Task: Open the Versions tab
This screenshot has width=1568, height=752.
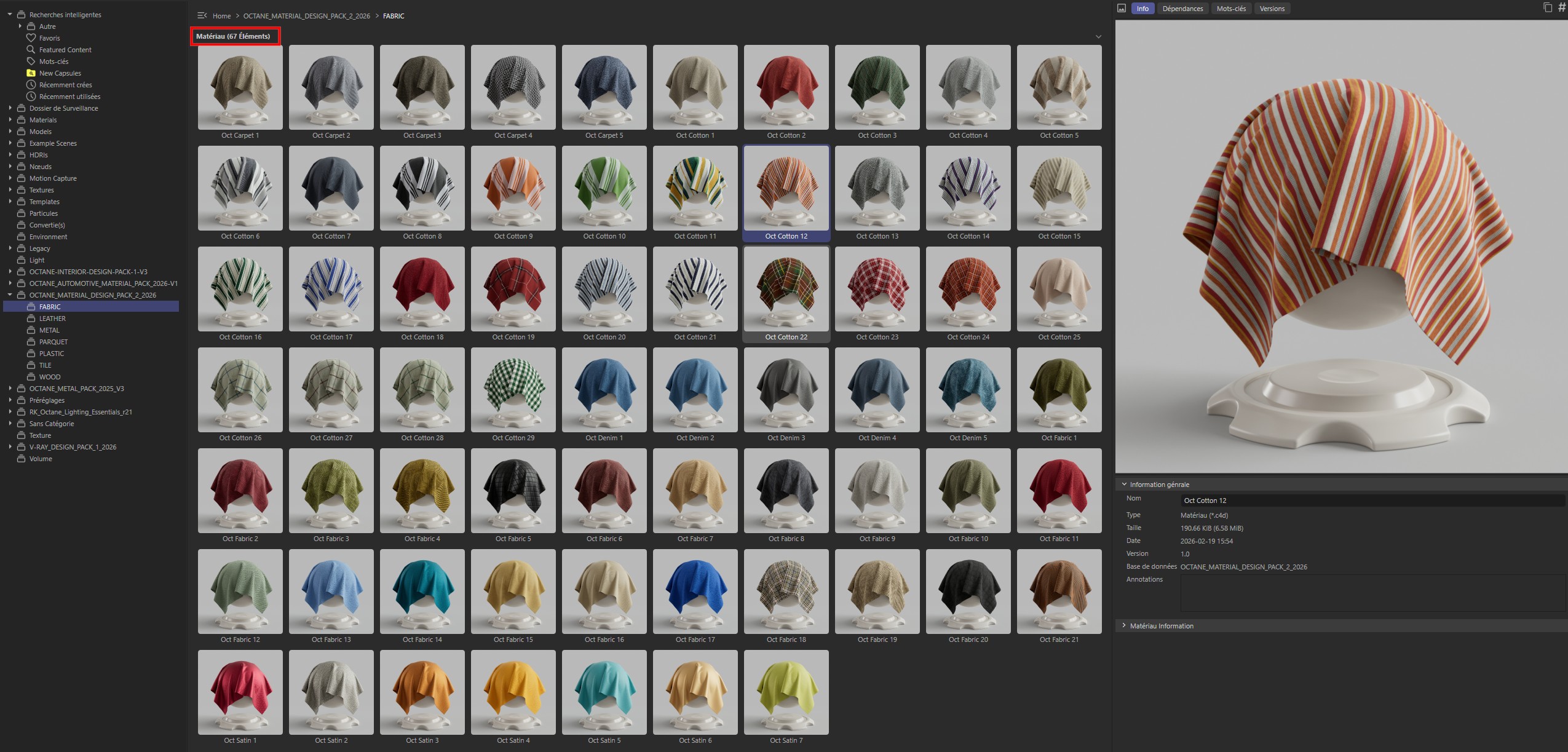Action: pos(1272,8)
